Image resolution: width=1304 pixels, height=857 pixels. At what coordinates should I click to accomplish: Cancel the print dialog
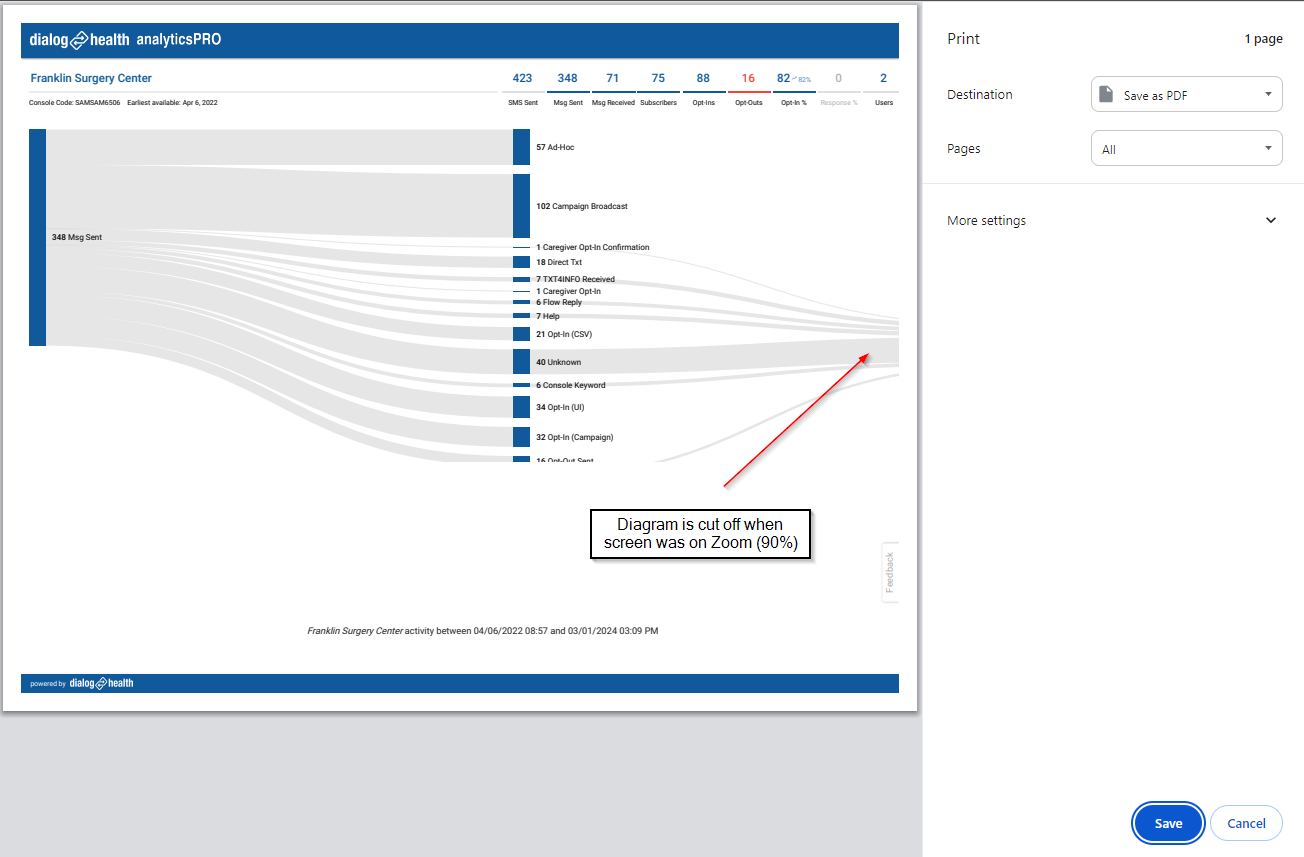[1246, 824]
